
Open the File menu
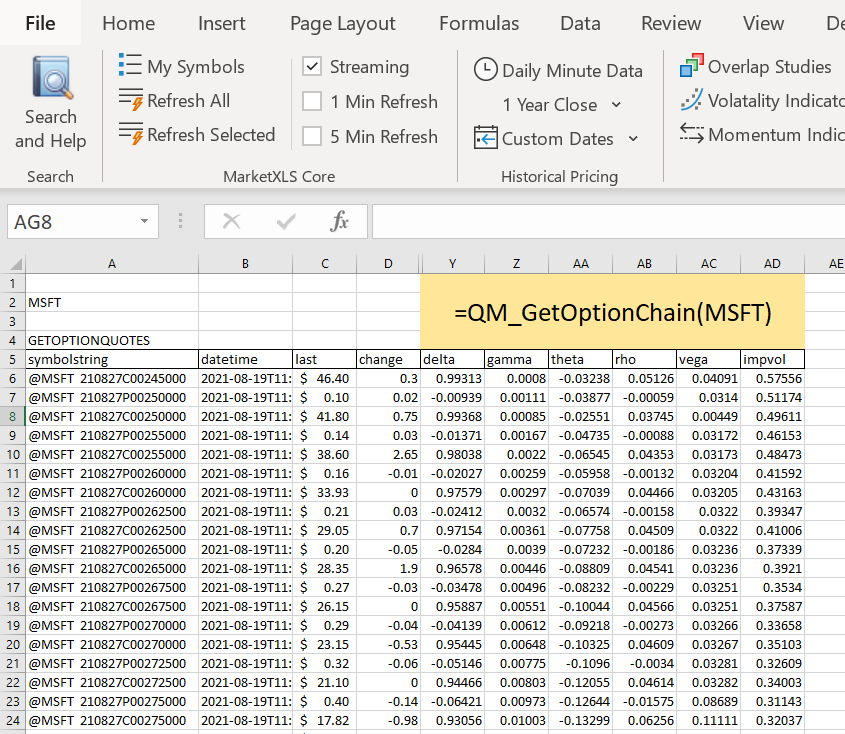[39, 23]
